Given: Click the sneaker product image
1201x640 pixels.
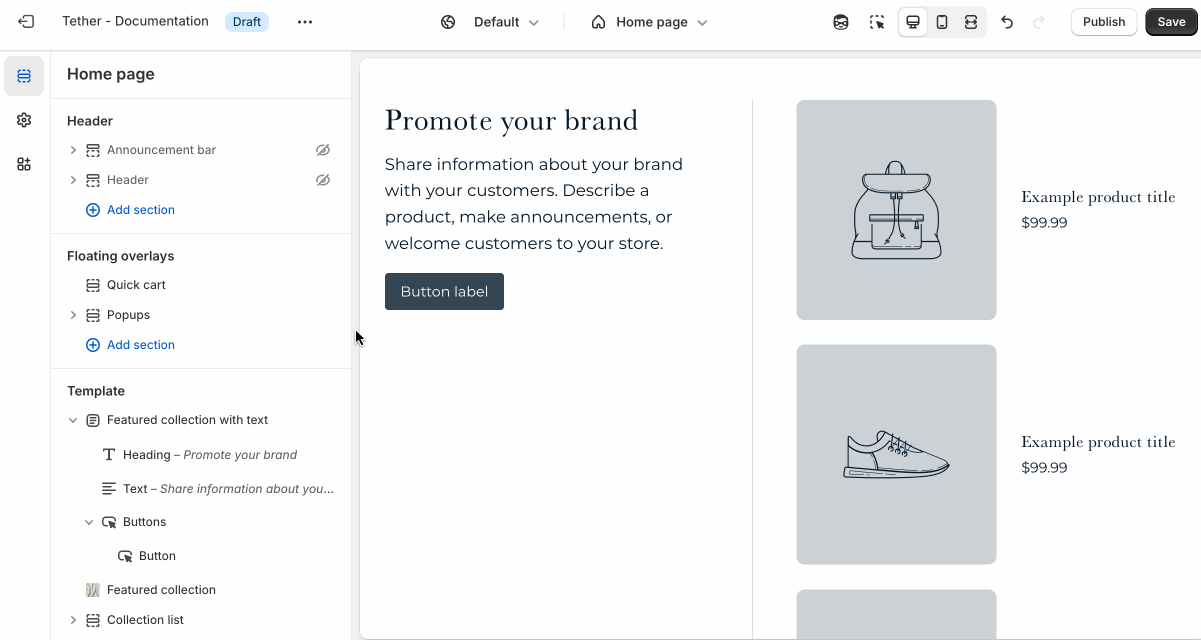Looking at the screenshot, I should point(896,455).
